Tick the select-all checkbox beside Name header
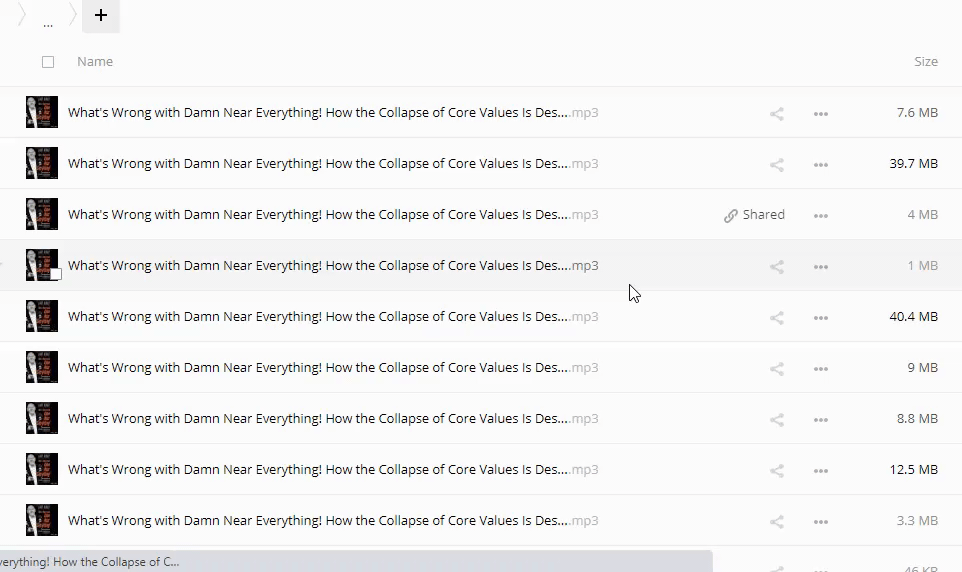This screenshot has width=962, height=572. pyautogui.click(x=48, y=62)
